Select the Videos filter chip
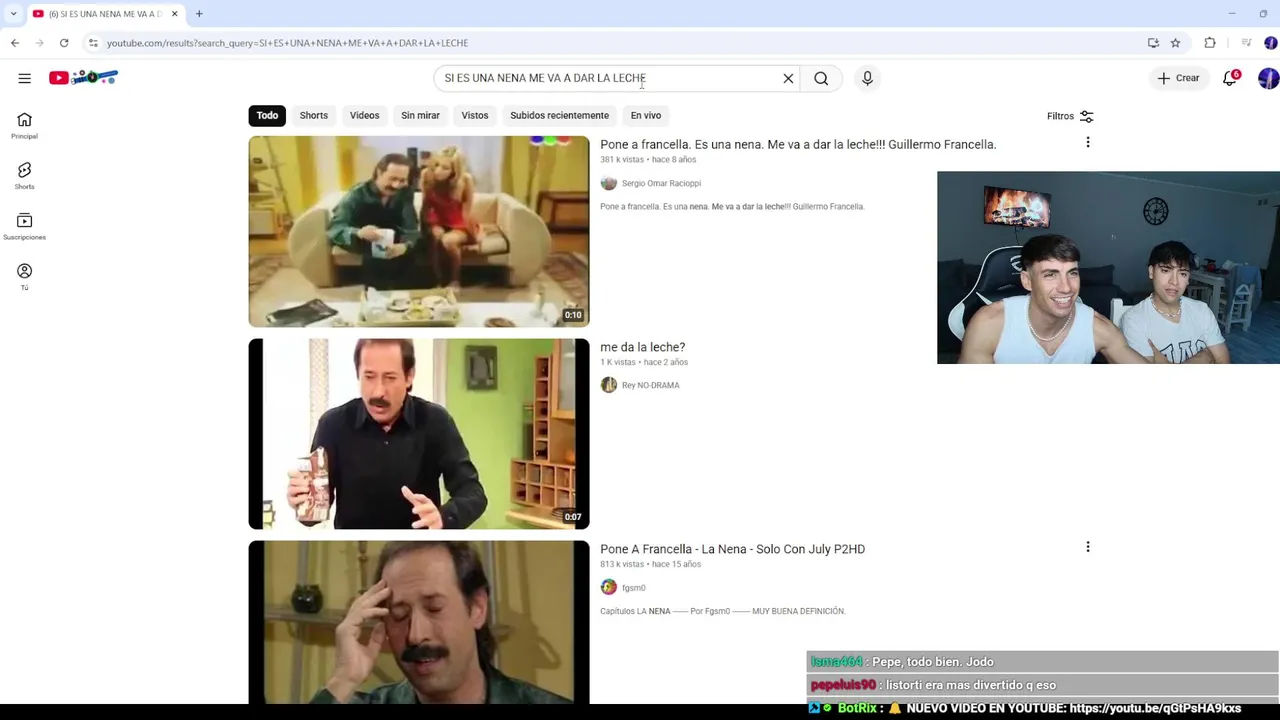The width and height of the screenshot is (1280, 720). click(x=364, y=115)
